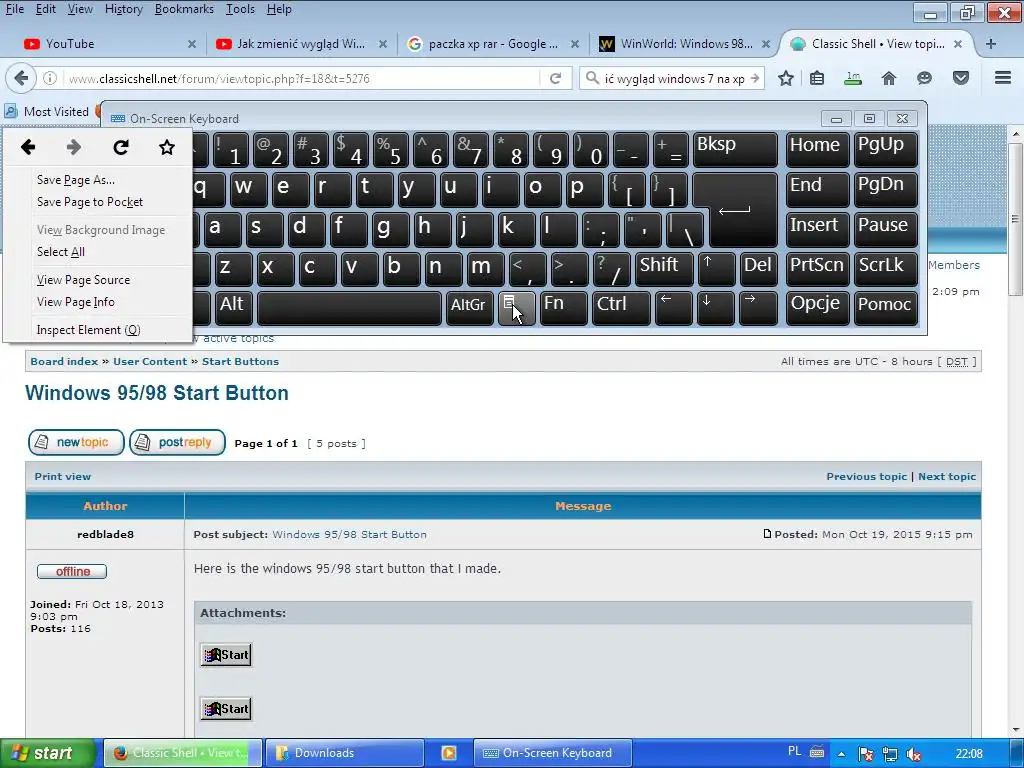Toggle the Insert key on keyboard
This screenshot has width=1024, height=768.
pyautogui.click(x=818, y=229)
